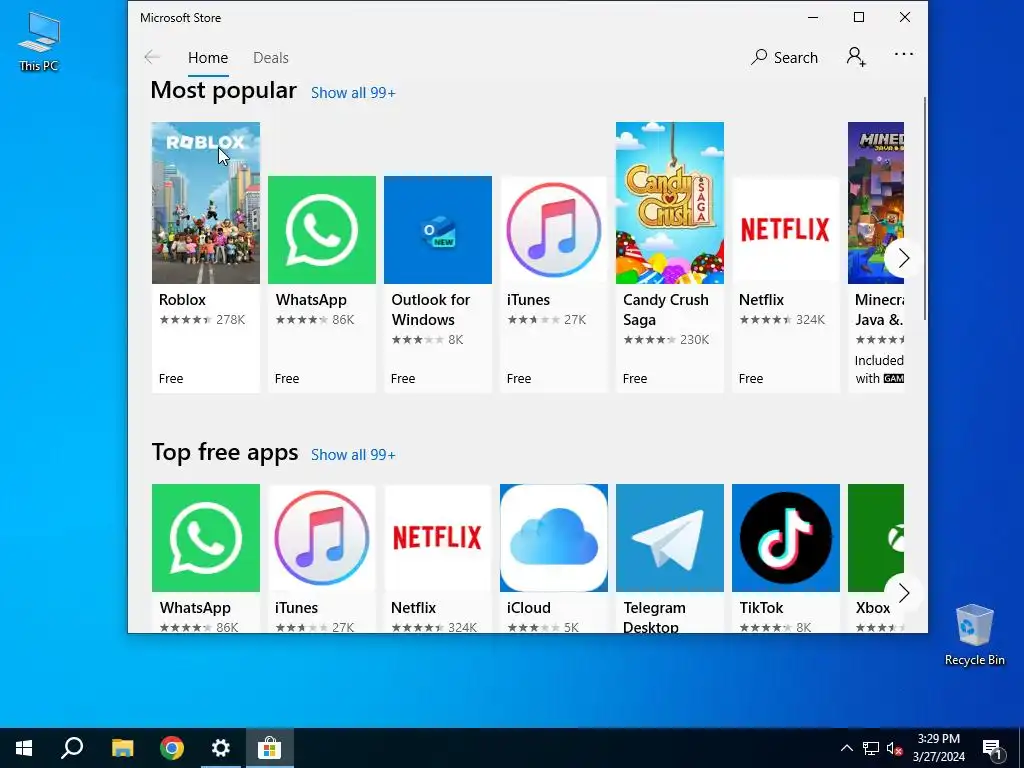Open taskbar search magnifier
This screenshot has width=1024, height=768.
[72, 748]
